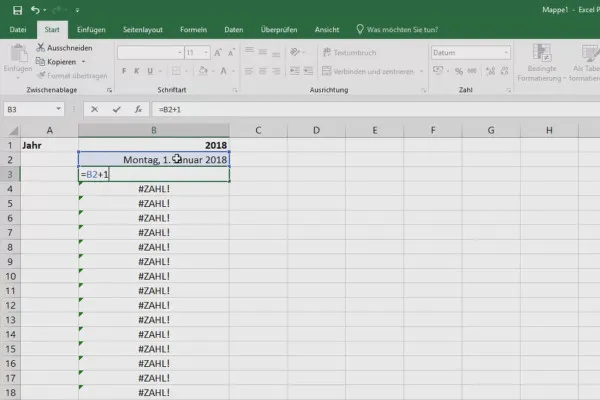Click the font color A icon
The image size is (600, 400).
[223, 71]
